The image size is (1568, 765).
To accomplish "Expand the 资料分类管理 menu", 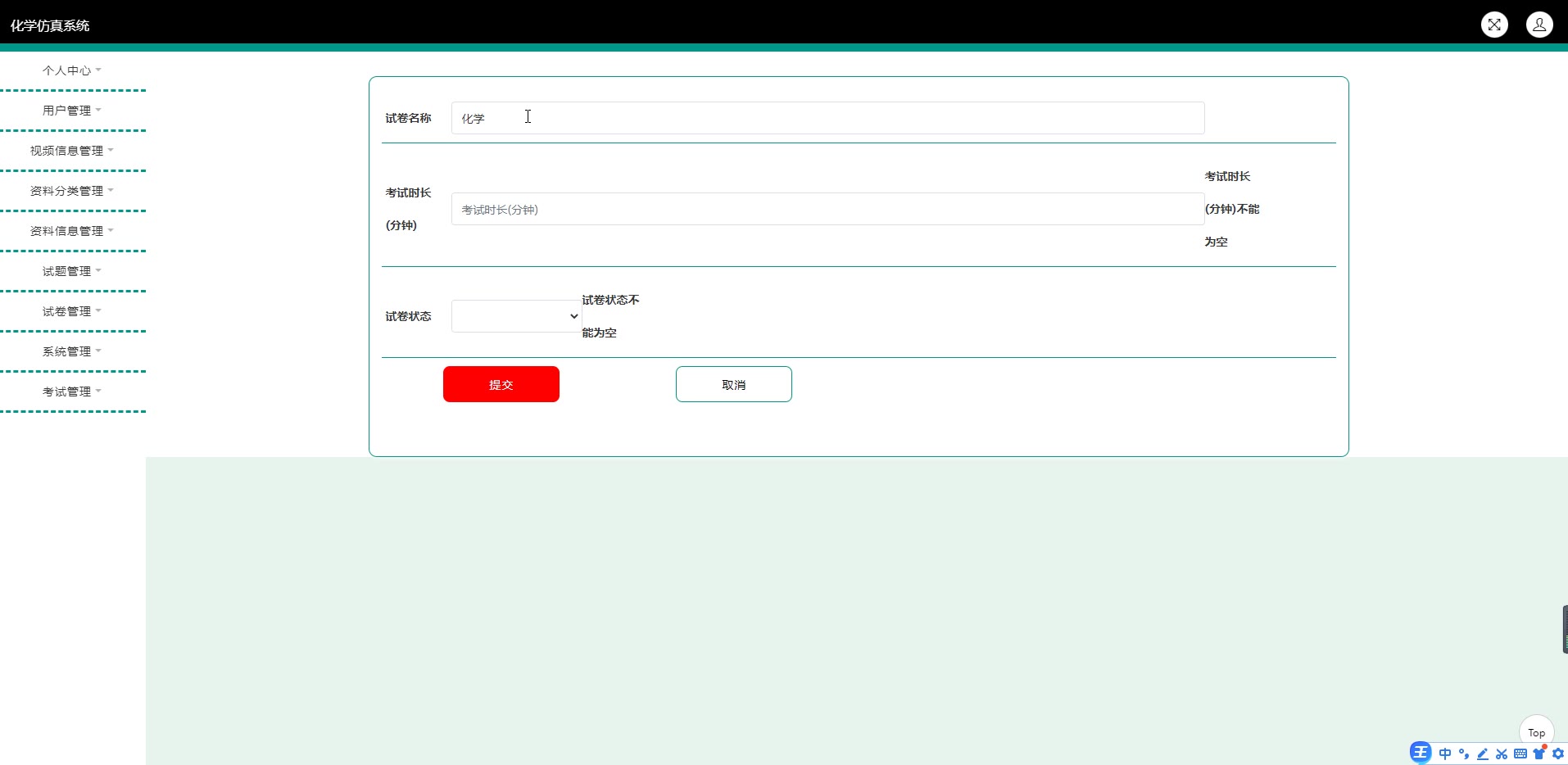I will point(72,191).
